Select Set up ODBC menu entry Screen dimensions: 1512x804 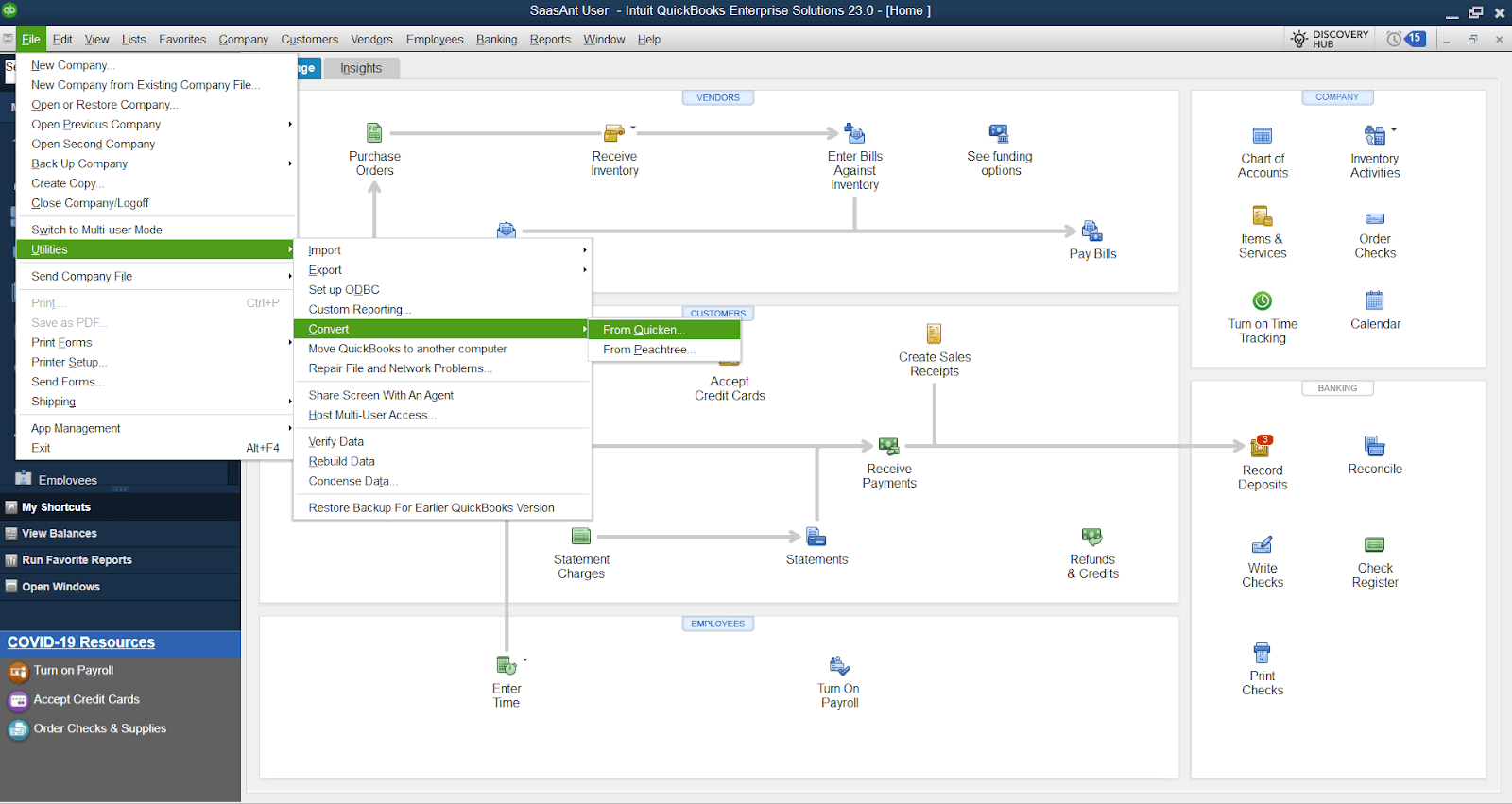click(442, 290)
